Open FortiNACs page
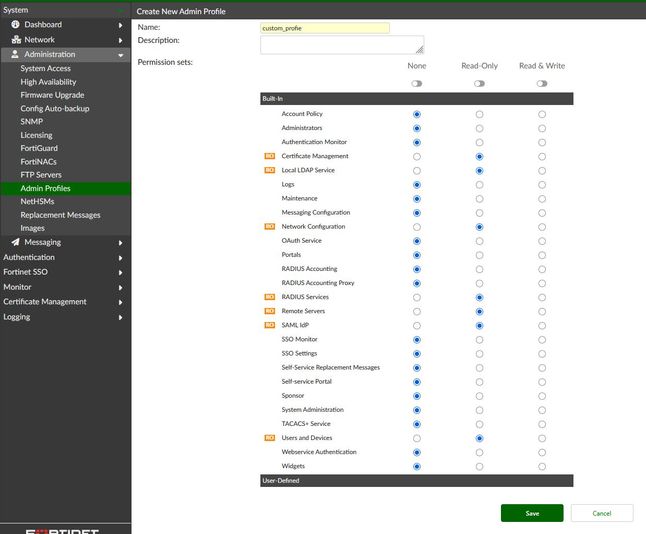Screen dimensions: 646x534 tap(38, 162)
